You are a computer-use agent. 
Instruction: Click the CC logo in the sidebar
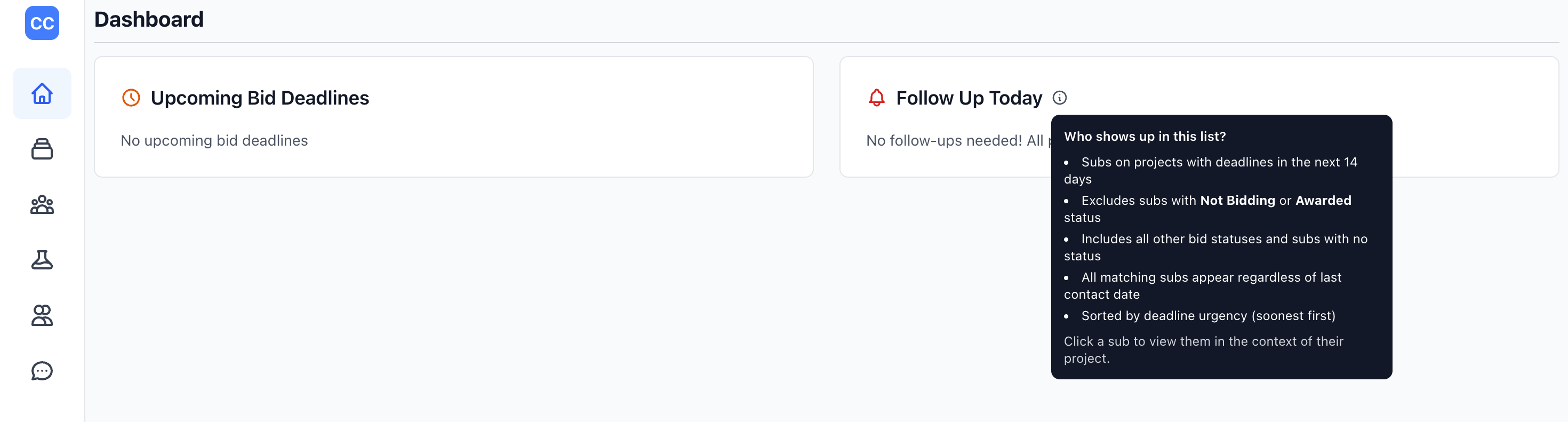42,23
